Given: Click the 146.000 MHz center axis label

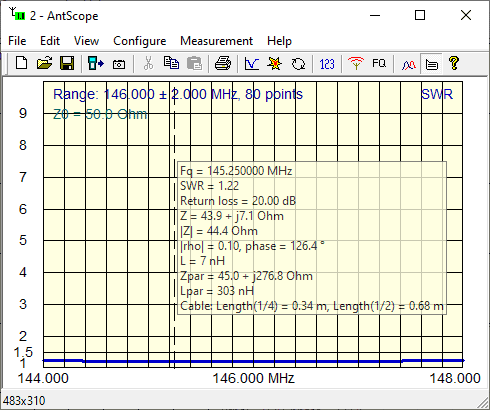Looking at the screenshot, I should [254, 378].
